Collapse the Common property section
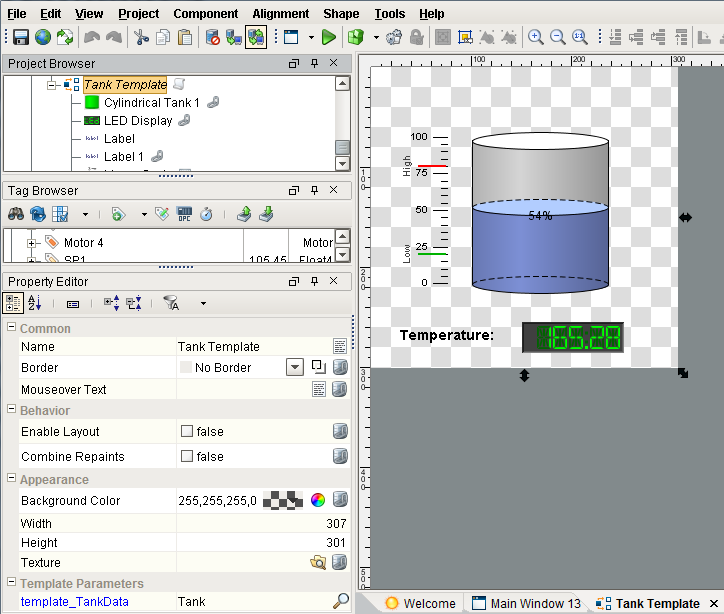 pyautogui.click(x=11, y=328)
